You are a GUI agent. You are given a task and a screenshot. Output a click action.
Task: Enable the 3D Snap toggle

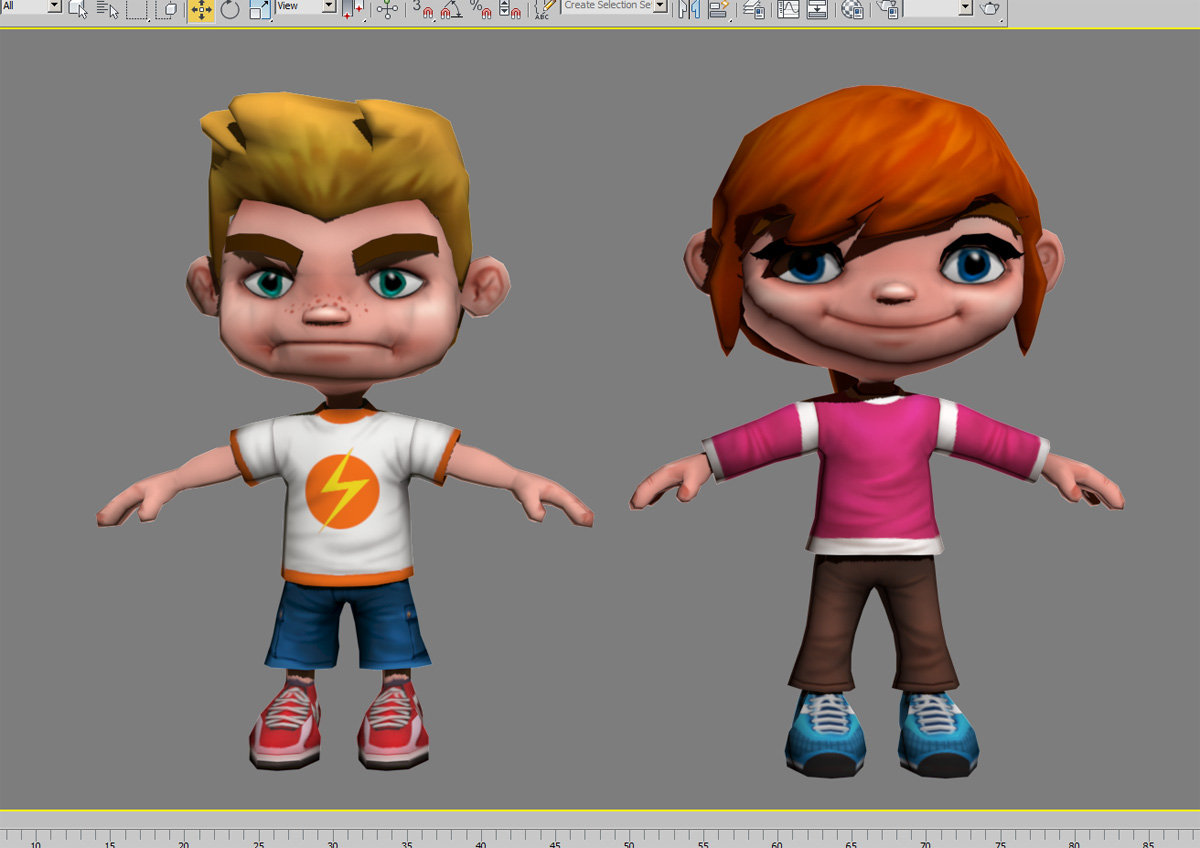[x=417, y=10]
